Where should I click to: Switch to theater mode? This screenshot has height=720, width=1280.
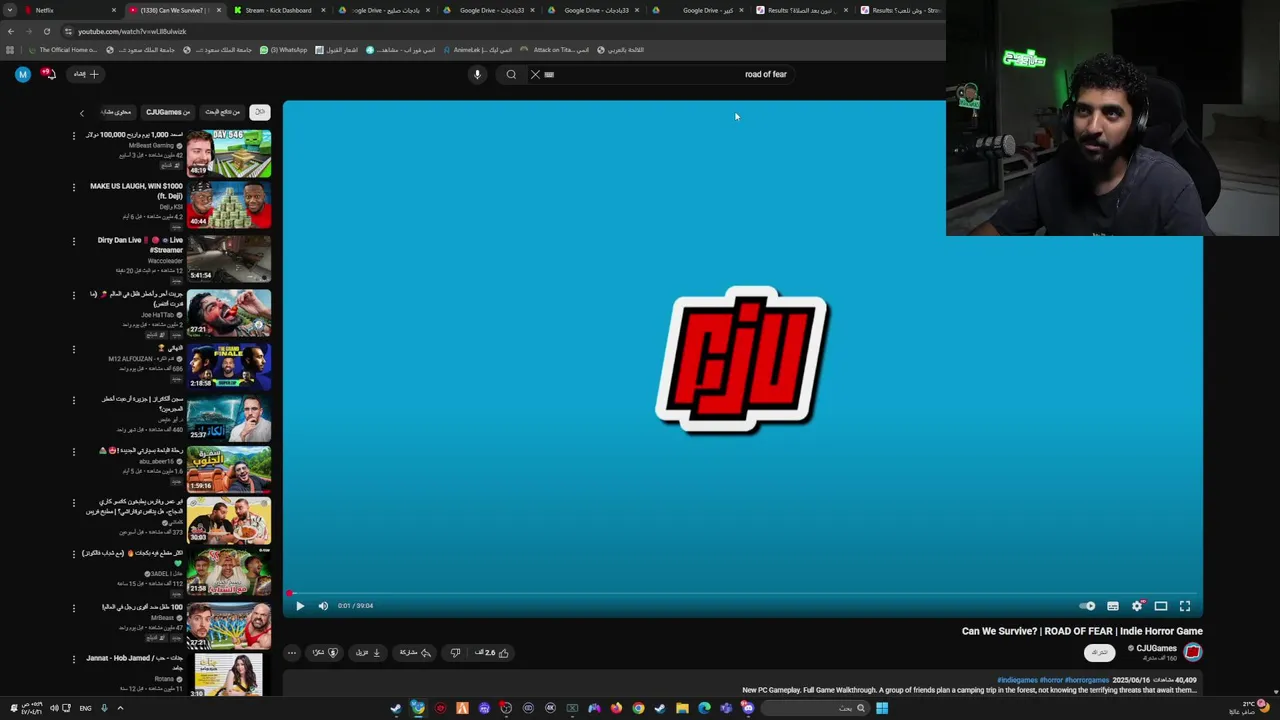pyautogui.click(x=1161, y=606)
